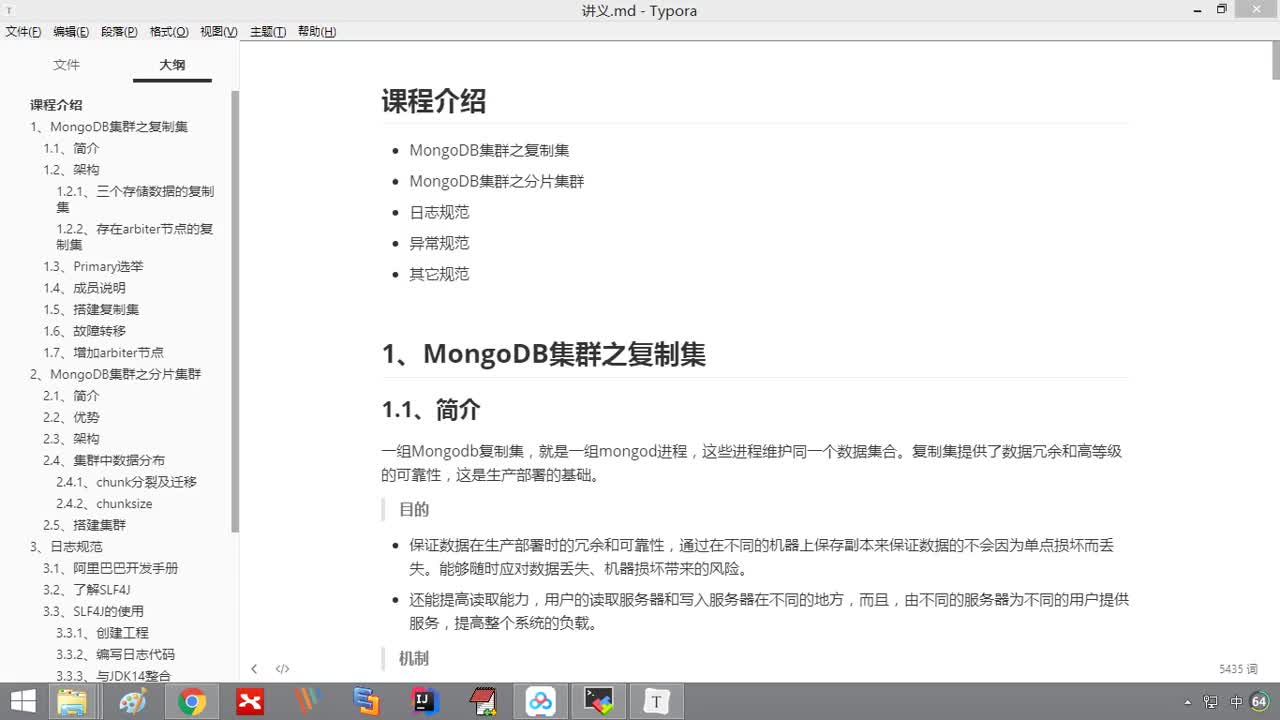This screenshot has height=720, width=1280.
Task: Toggle source code mode icon
Action: [283, 669]
